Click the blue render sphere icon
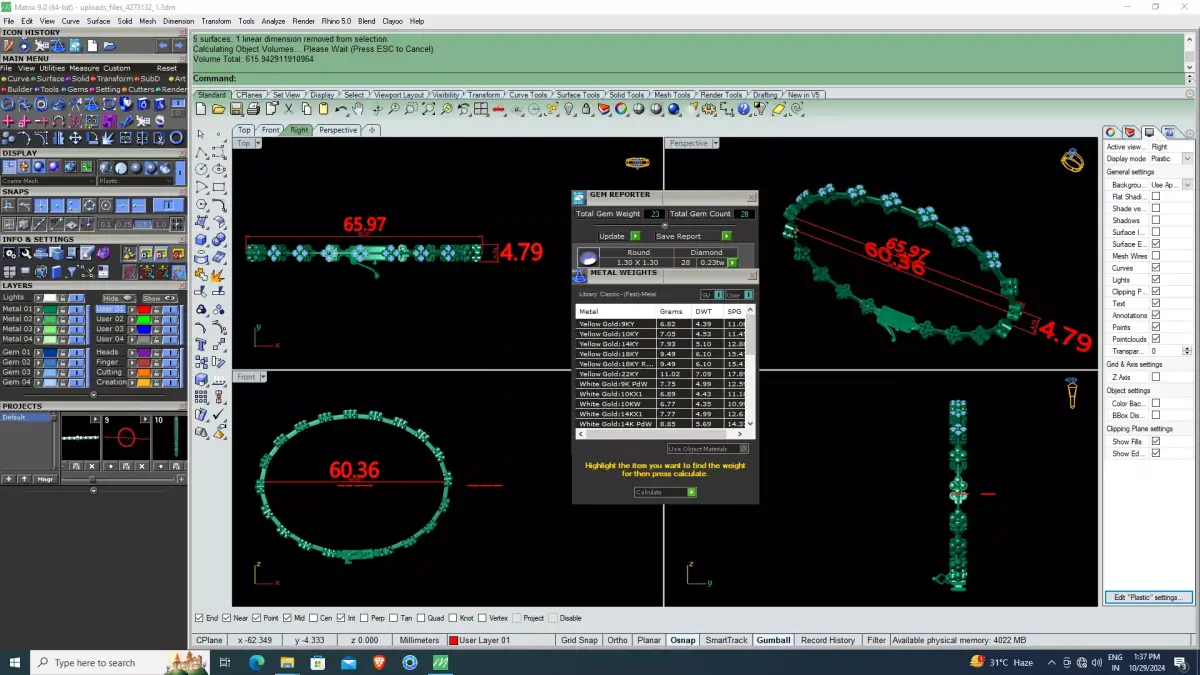 [674, 109]
